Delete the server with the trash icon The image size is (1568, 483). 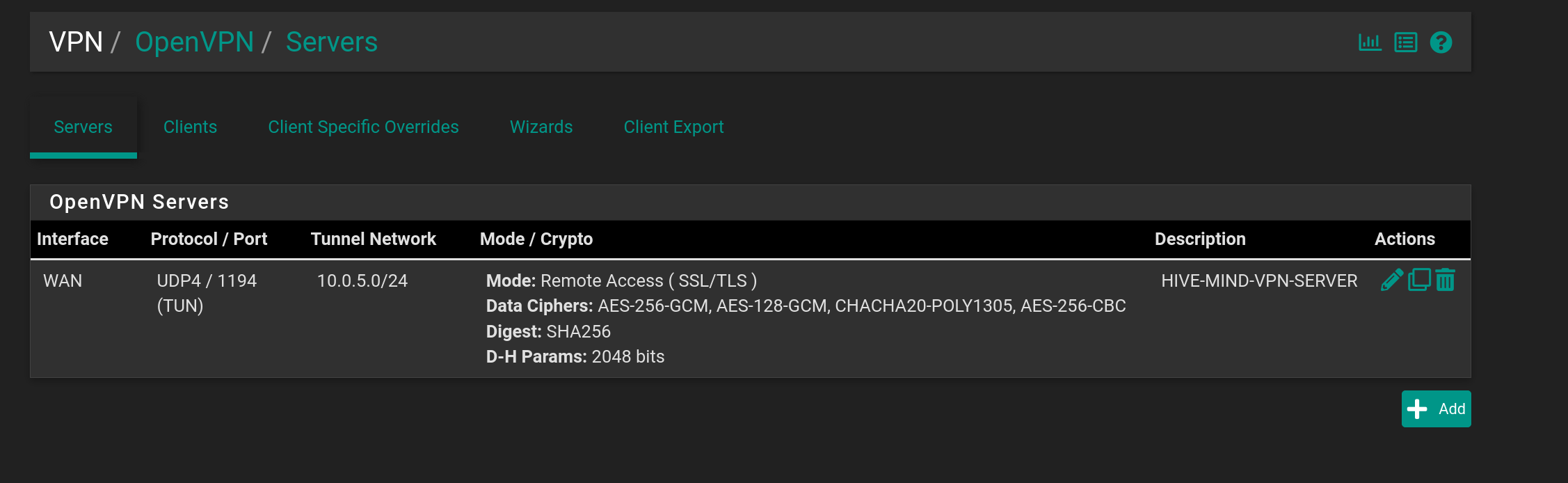click(1446, 280)
